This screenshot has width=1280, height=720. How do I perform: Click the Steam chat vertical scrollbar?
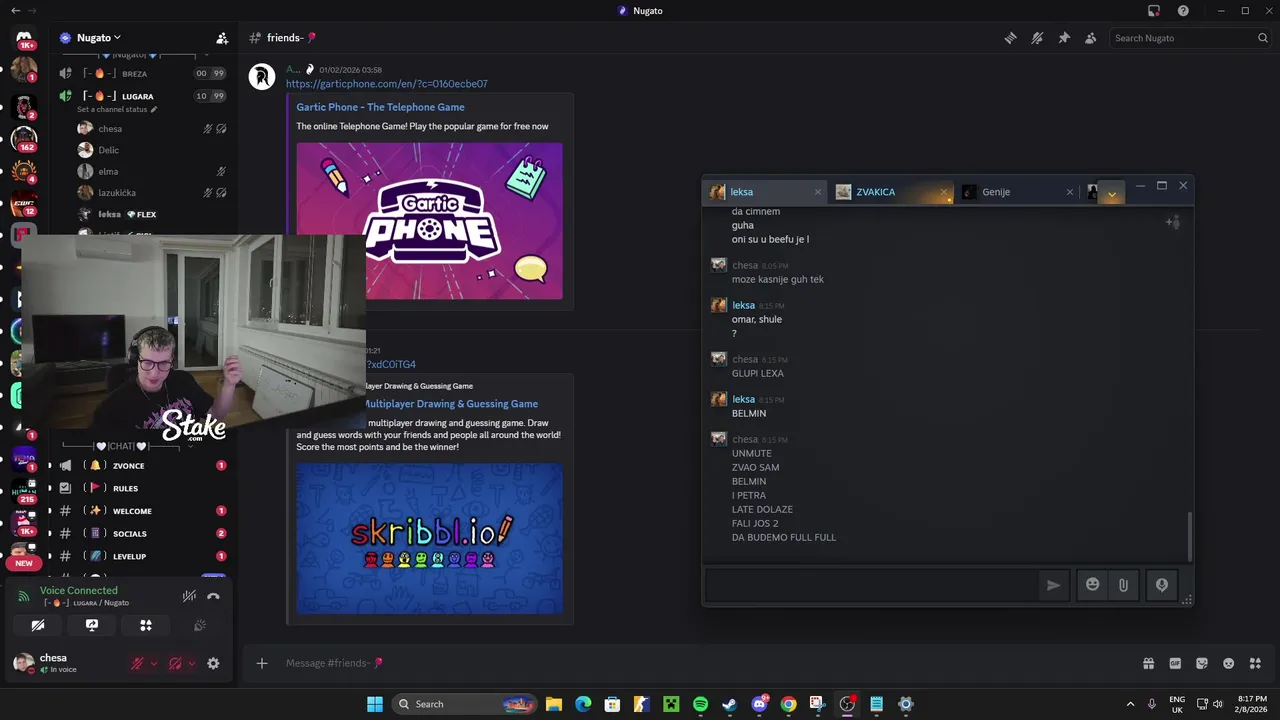tap(1189, 537)
